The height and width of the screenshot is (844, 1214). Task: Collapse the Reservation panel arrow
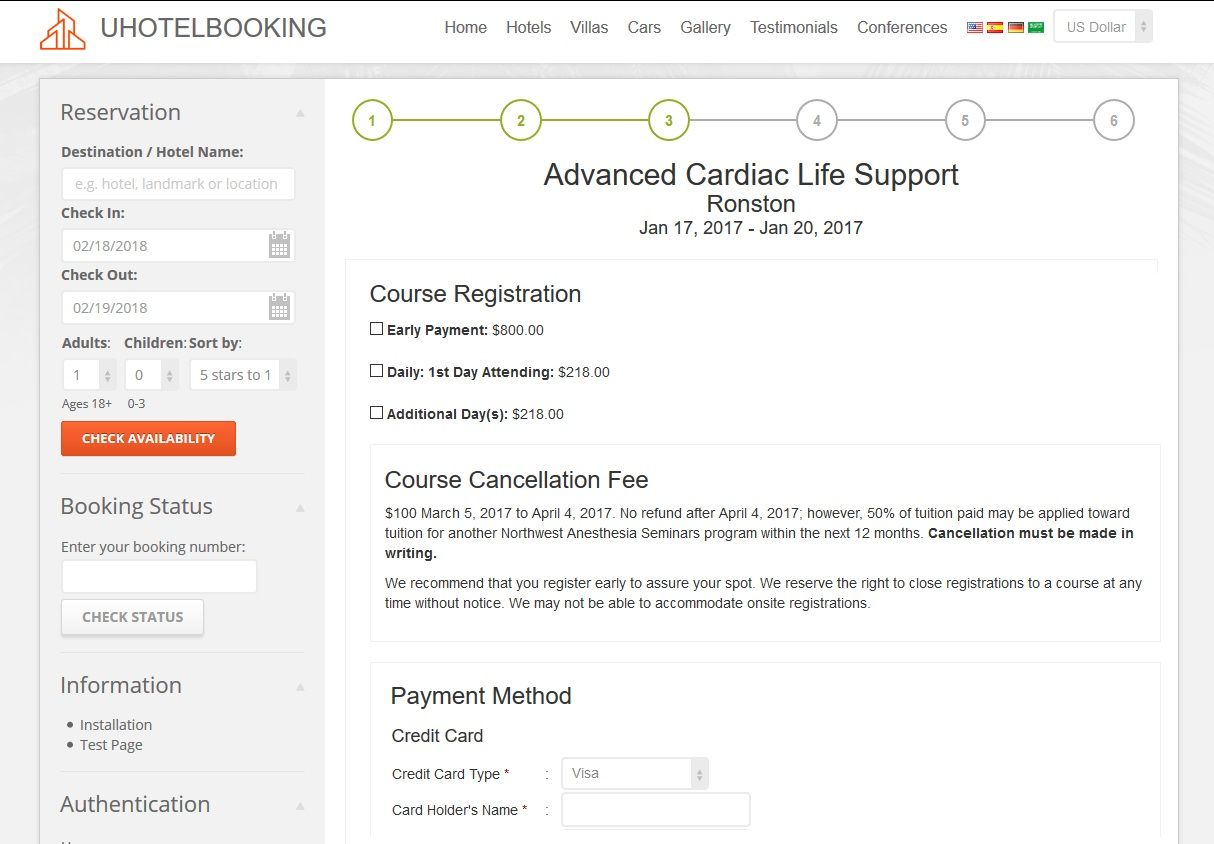point(300,113)
